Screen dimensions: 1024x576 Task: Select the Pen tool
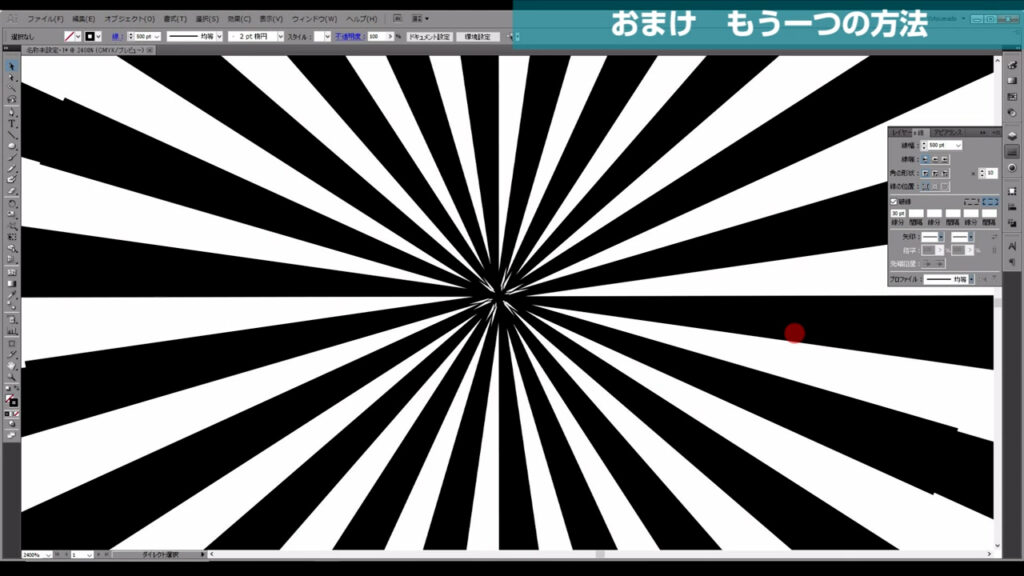11,111
